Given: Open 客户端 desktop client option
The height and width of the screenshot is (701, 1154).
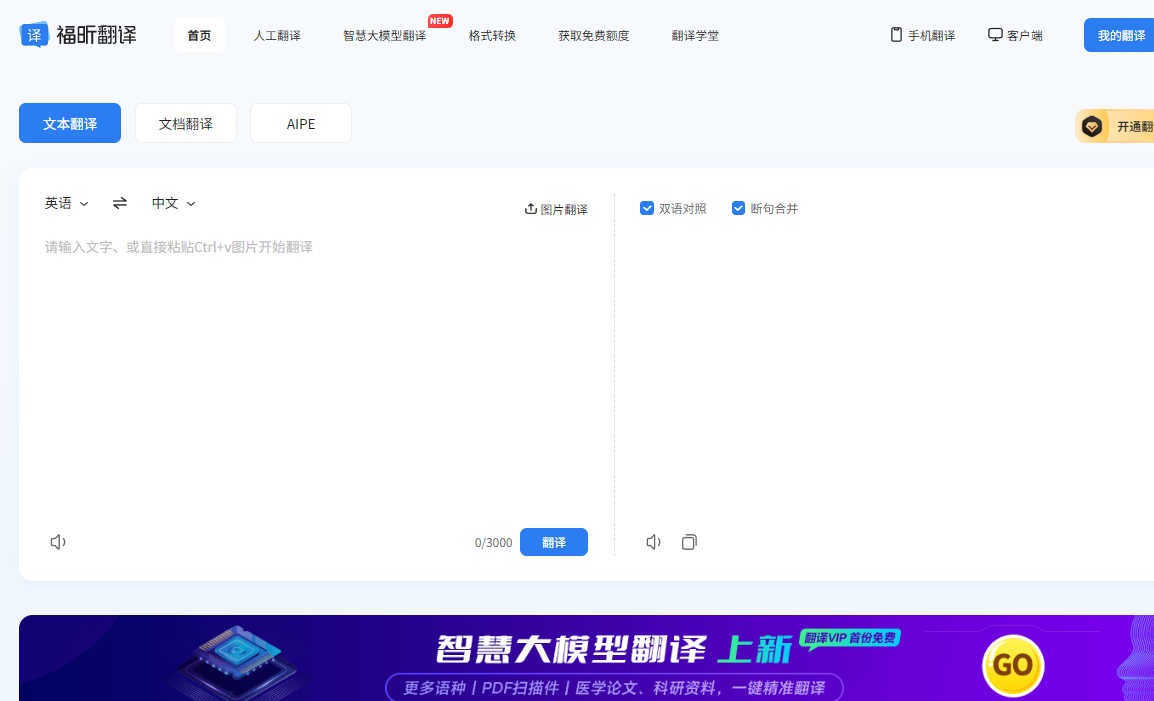Looking at the screenshot, I should click(x=1015, y=34).
